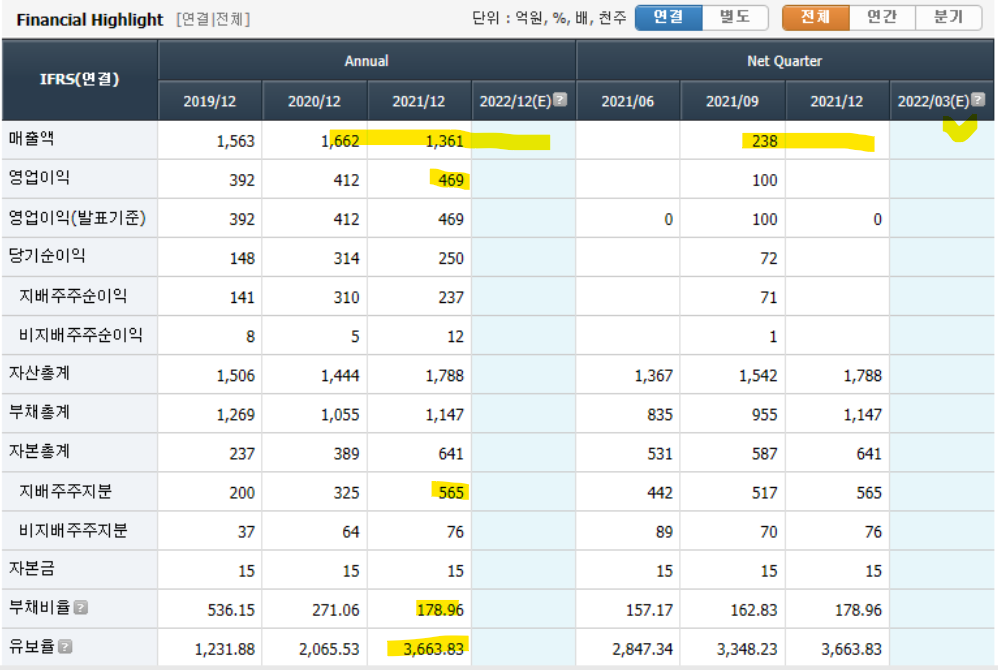
Task: Click the question-mark icon next to 유보율
Action: pos(66,646)
